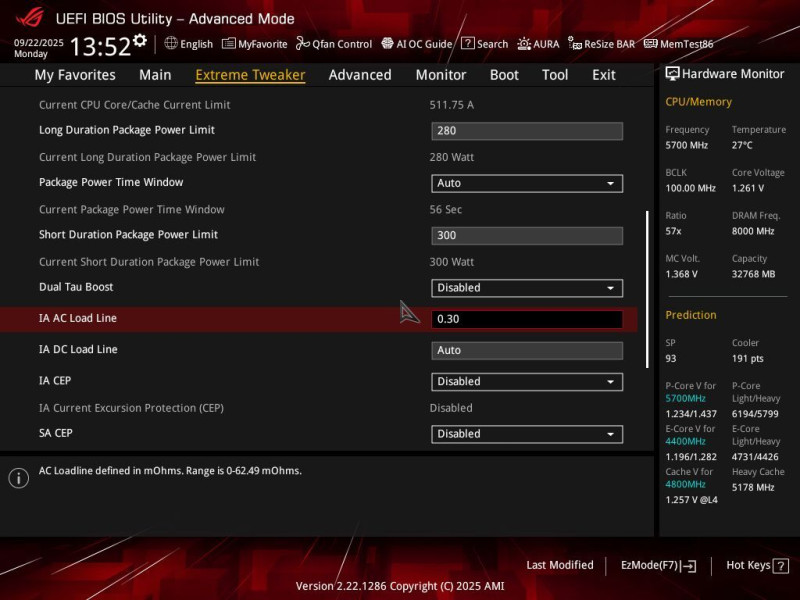Open the Monitor tab
This screenshot has height=600, width=800.
tap(441, 75)
